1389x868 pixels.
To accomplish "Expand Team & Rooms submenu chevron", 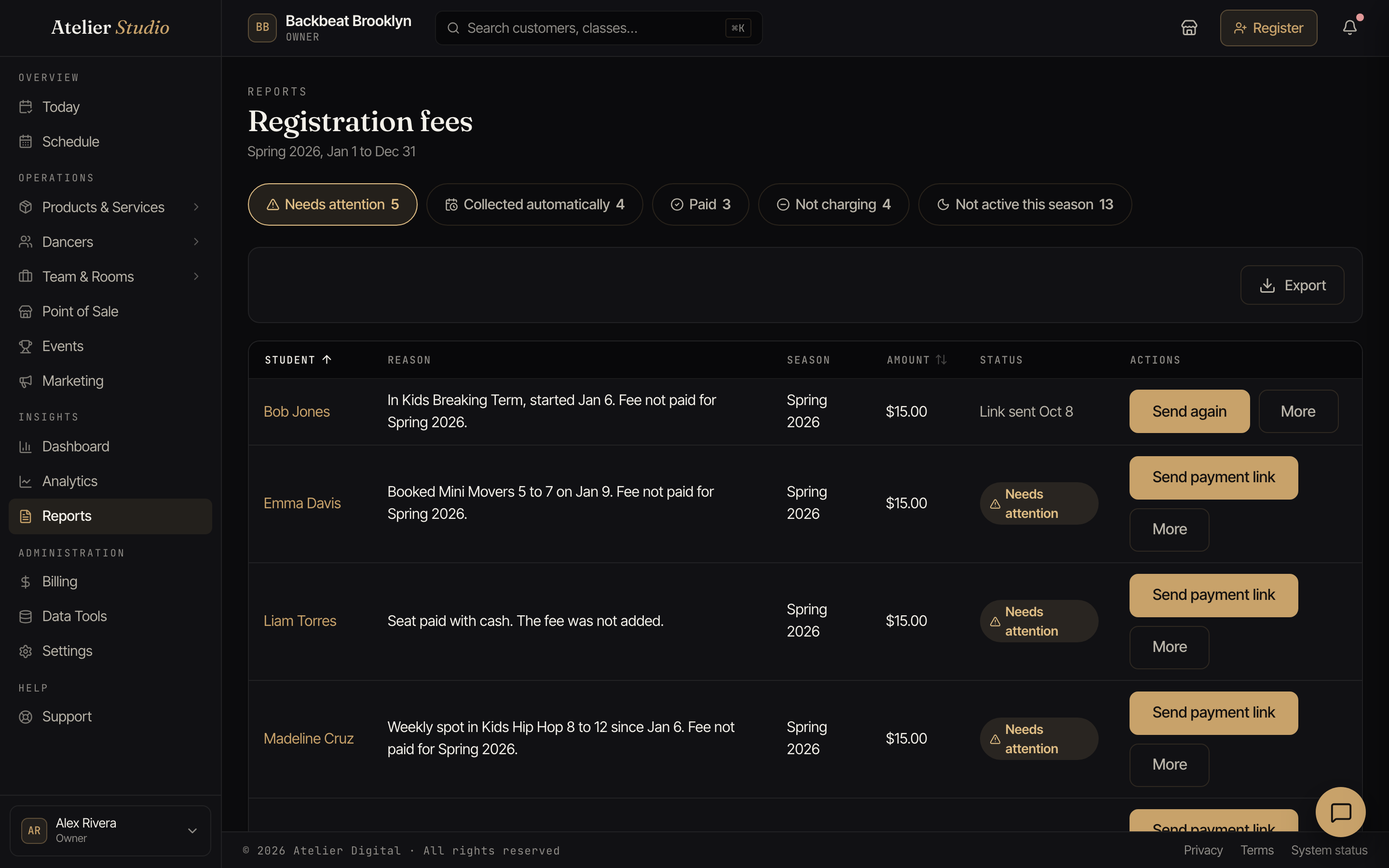I will (x=196, y=277).
